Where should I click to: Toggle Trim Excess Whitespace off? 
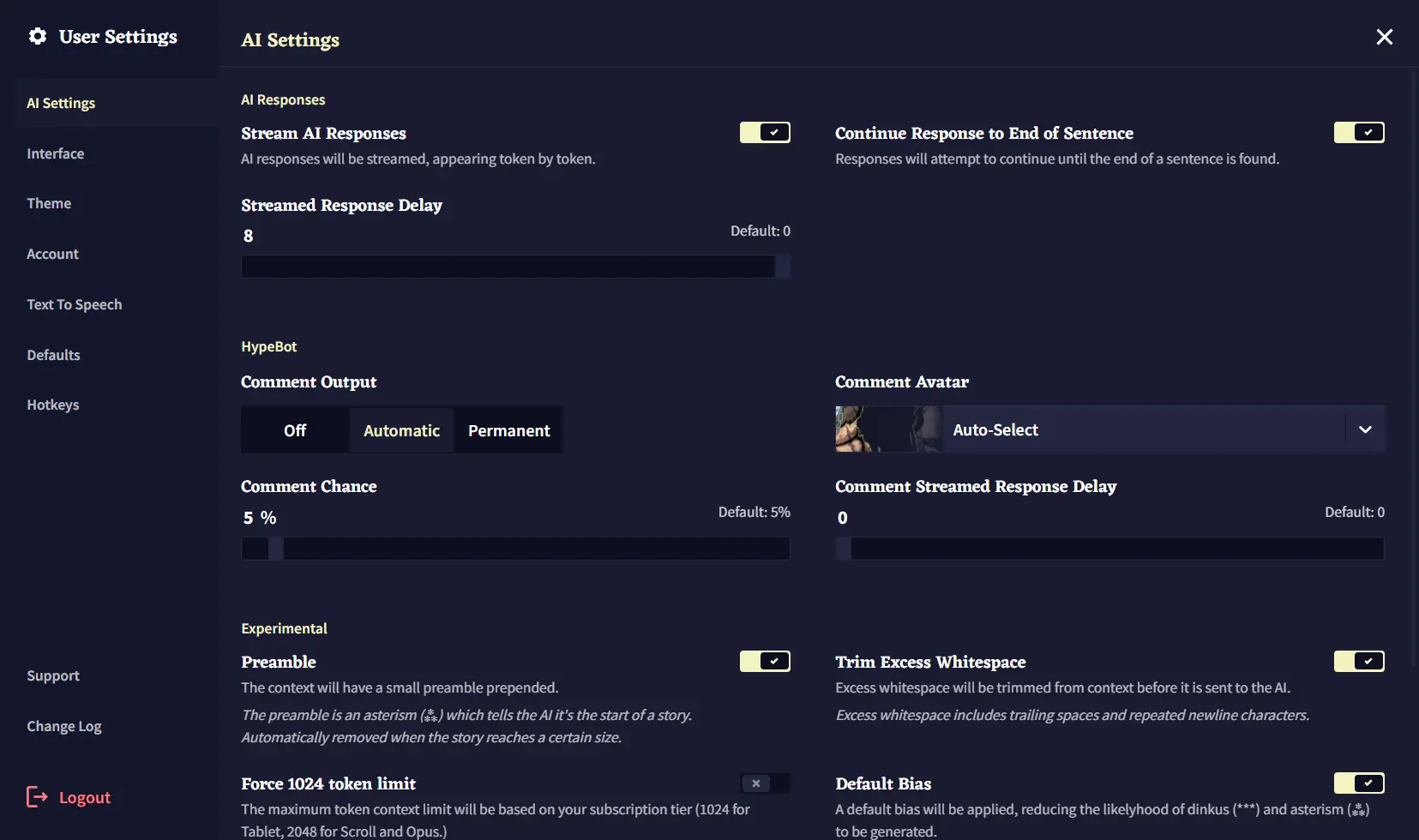(x=1358, y=661)
